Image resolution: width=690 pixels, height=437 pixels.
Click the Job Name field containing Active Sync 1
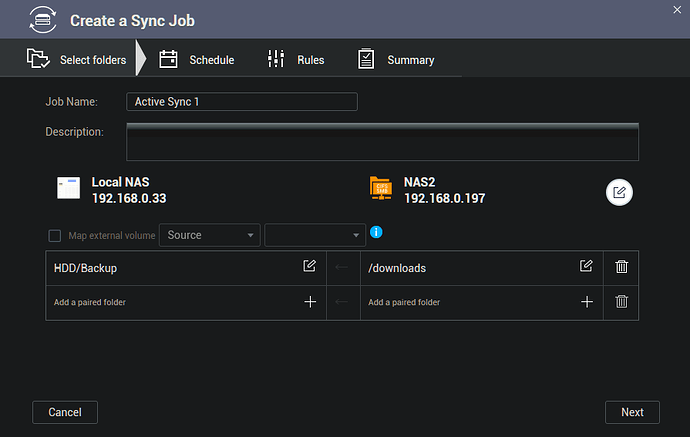(x=242, y=102)
